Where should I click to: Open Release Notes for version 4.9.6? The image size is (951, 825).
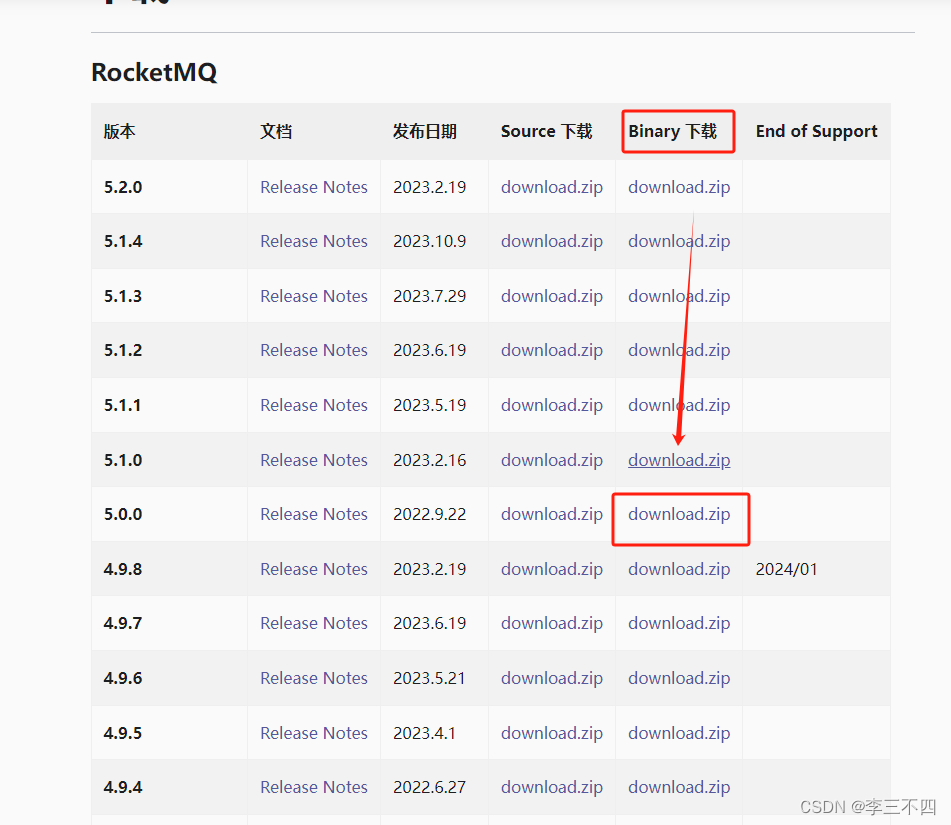tap(314, 678)
